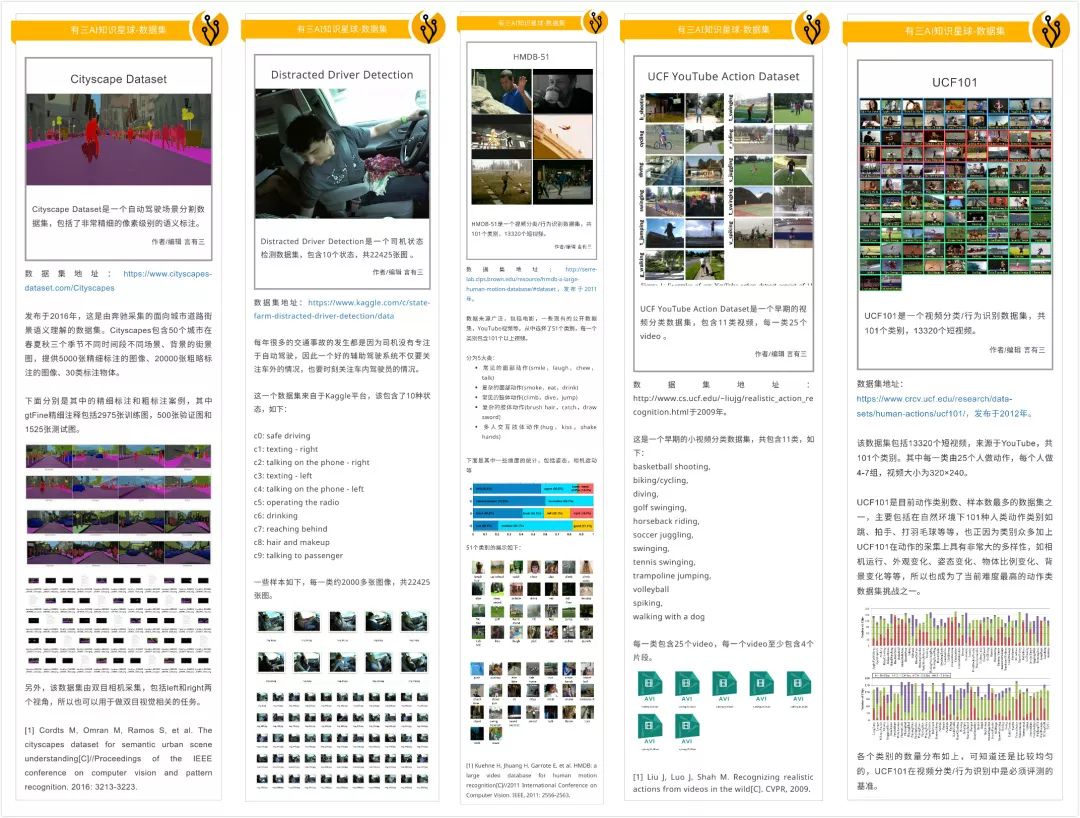
Task: Click the 'Cityscape Dataset' card title
Action: 118,79
